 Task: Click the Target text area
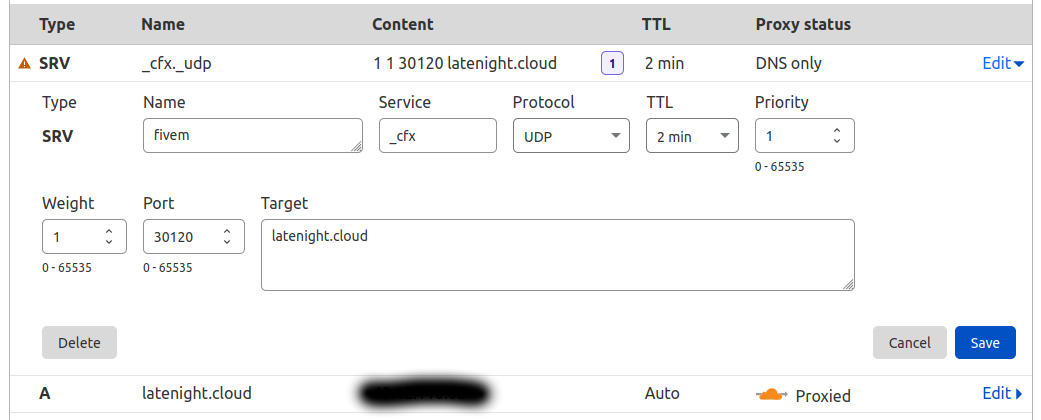coord(556,255)
